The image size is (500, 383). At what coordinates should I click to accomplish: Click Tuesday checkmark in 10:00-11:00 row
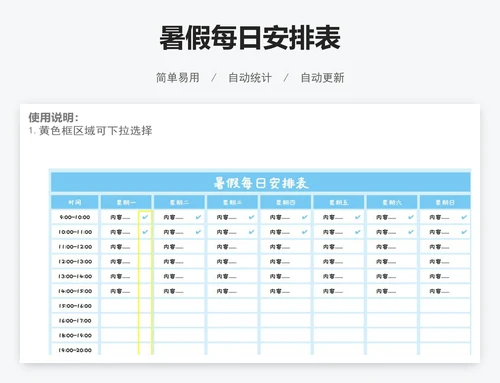[198, 232]
